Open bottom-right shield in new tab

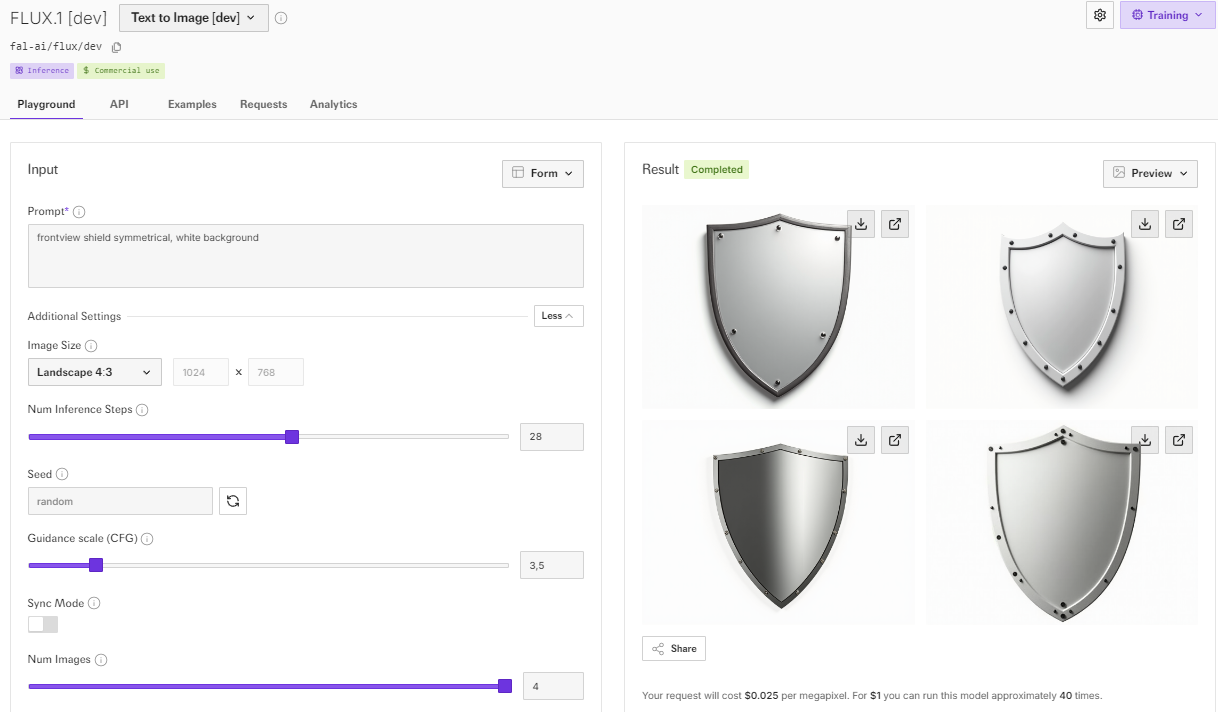point(1179,439)
